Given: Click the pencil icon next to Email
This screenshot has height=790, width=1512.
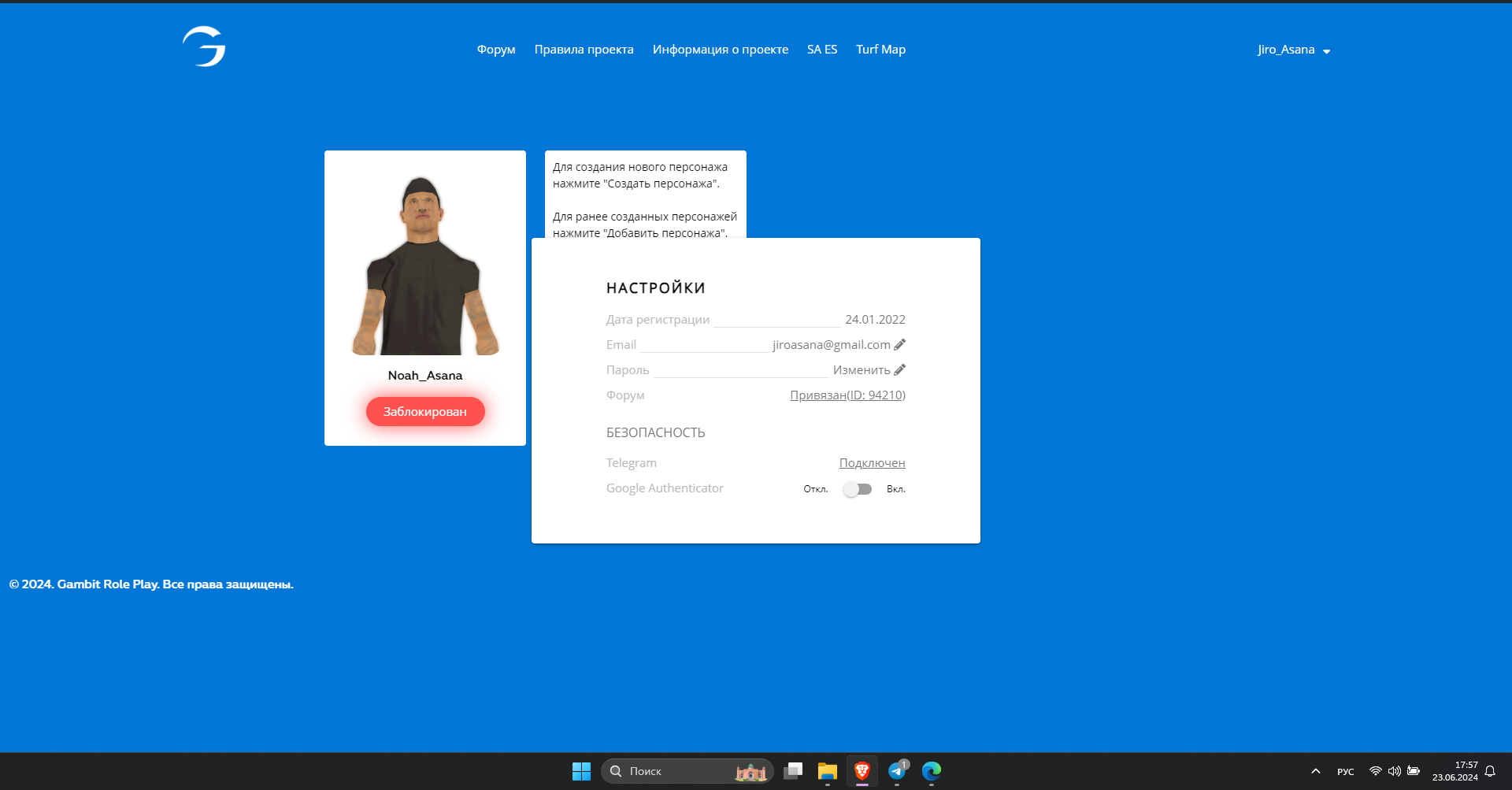Looking at the screenshot, I should tap(900, 345).
